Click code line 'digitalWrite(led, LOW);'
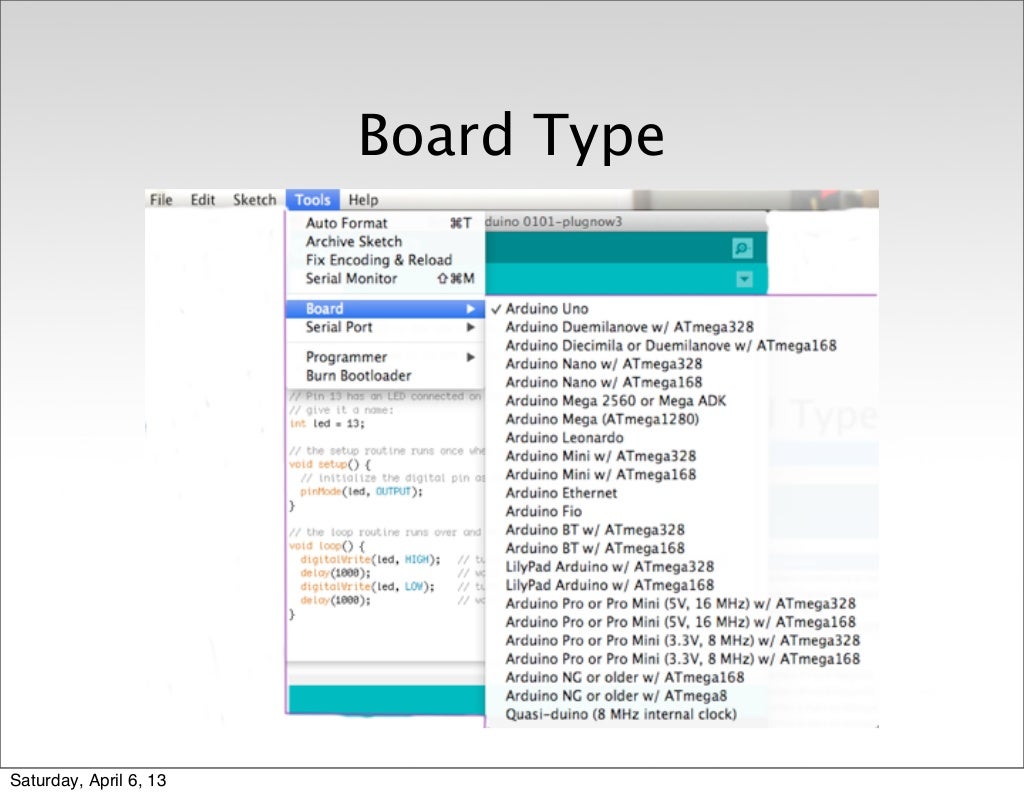Image resolution: width=1024 pixels, height=797 pixels. pyautogui.click(x=367, y=587)
